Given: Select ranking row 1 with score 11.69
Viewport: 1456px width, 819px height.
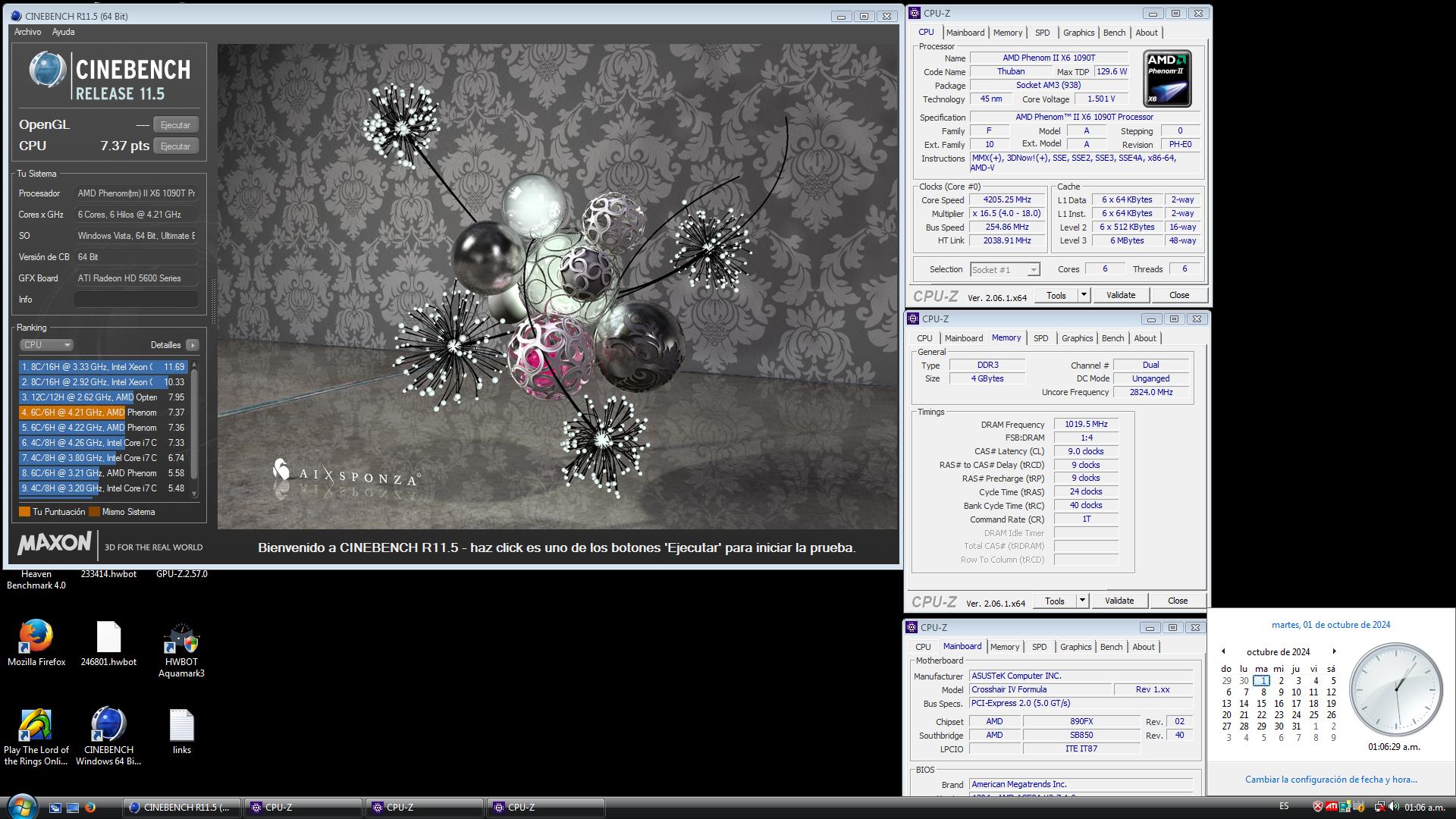Looking at the screenshot, I should 103,367.
